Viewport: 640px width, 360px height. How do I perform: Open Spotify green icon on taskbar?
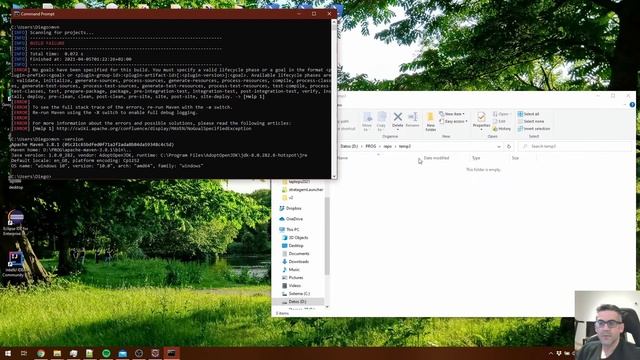[106, 353]
